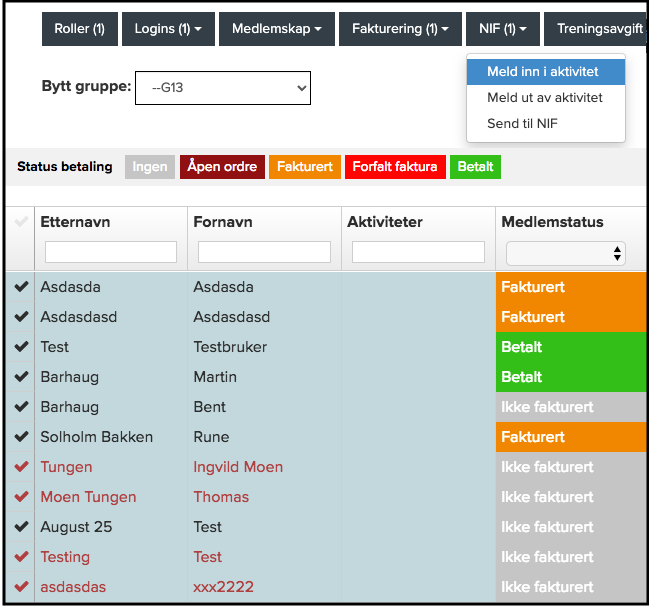Click the orange Fakturert status legend
Image resolution: width=649 pixels, height=606 pixels.
pos(305,167)
